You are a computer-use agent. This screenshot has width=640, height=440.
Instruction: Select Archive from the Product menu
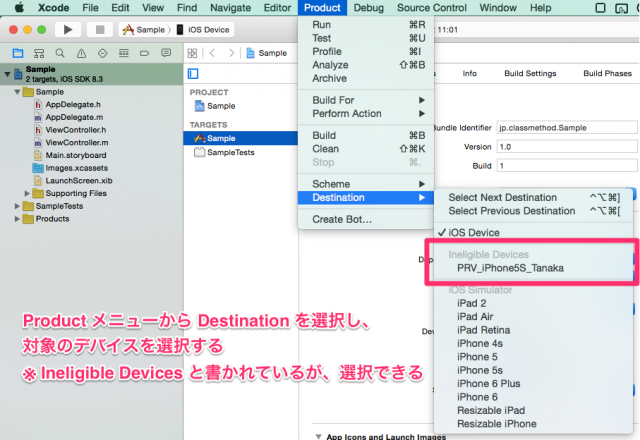(x=366, y=78)
